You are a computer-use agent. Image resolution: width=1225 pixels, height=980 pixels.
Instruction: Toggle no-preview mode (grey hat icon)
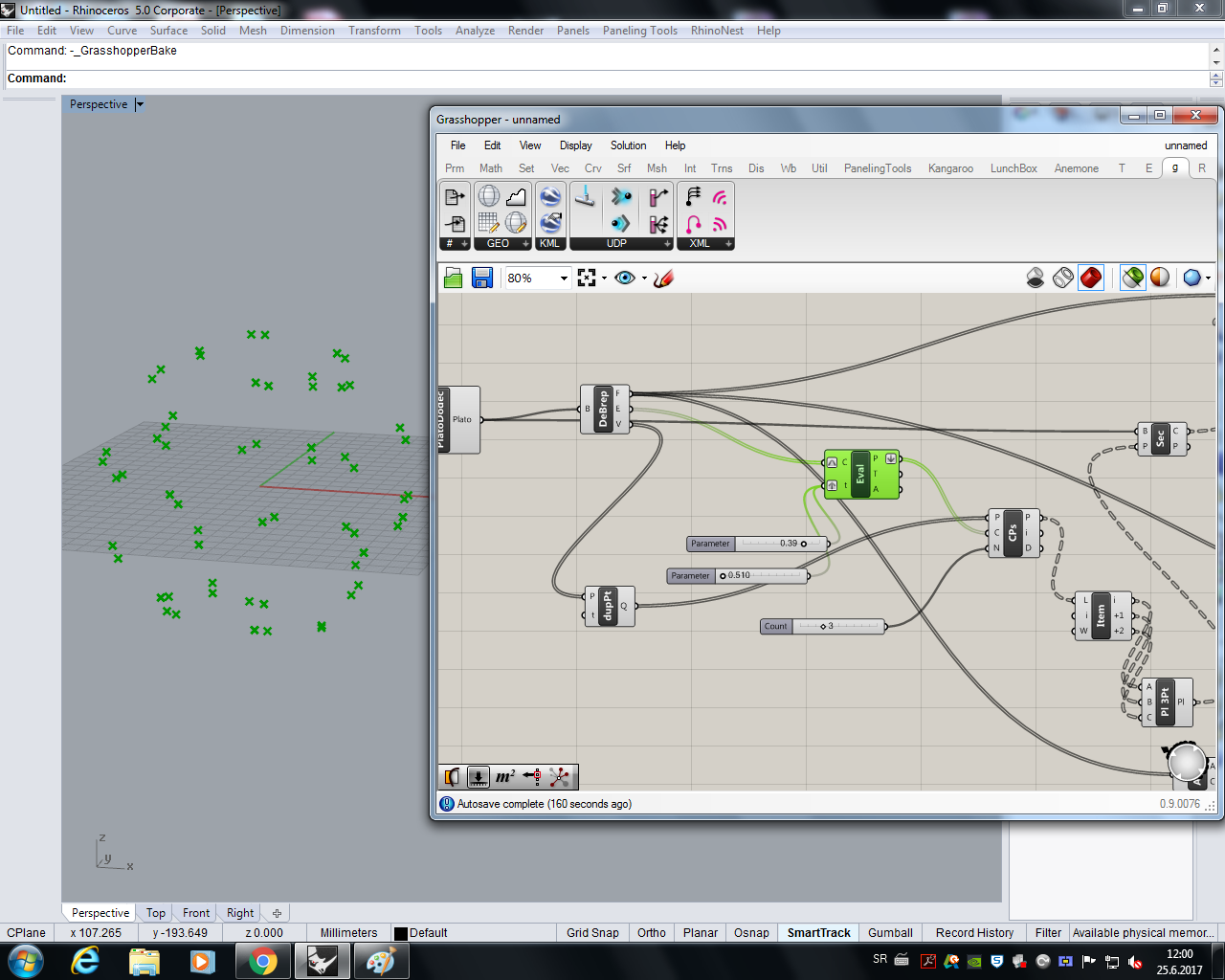pos(1036,278)
